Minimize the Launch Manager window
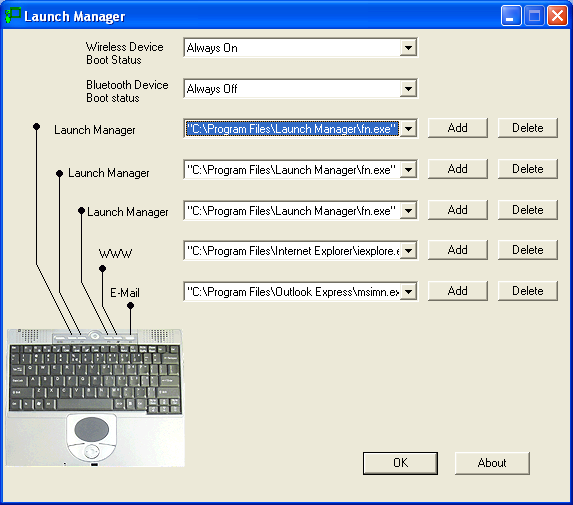573x505 pixels. pos(511,16)
